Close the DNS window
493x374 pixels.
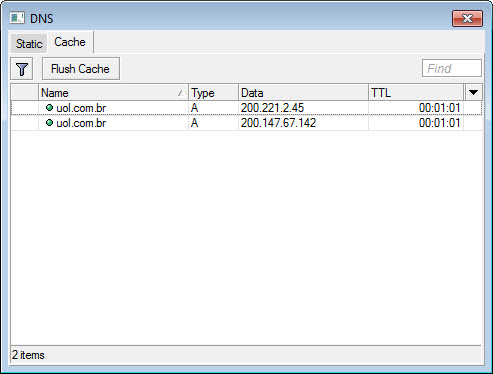tap(467, 18)
